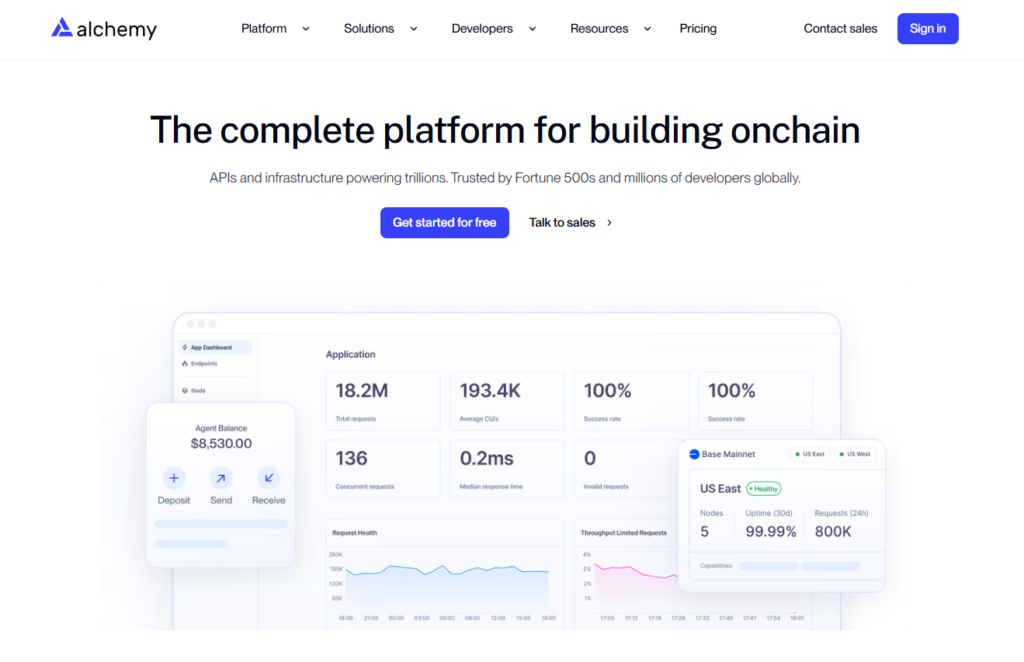Click the Endpoints sidebar icon
1024x662 pixels.
coord(185,364)
